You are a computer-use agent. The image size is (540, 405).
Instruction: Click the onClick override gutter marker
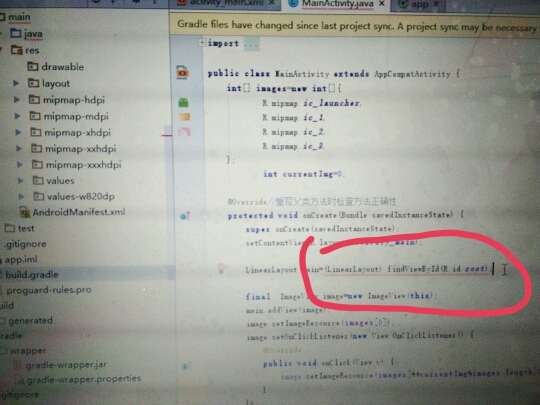pyautogui.click(x=185, y=366)
